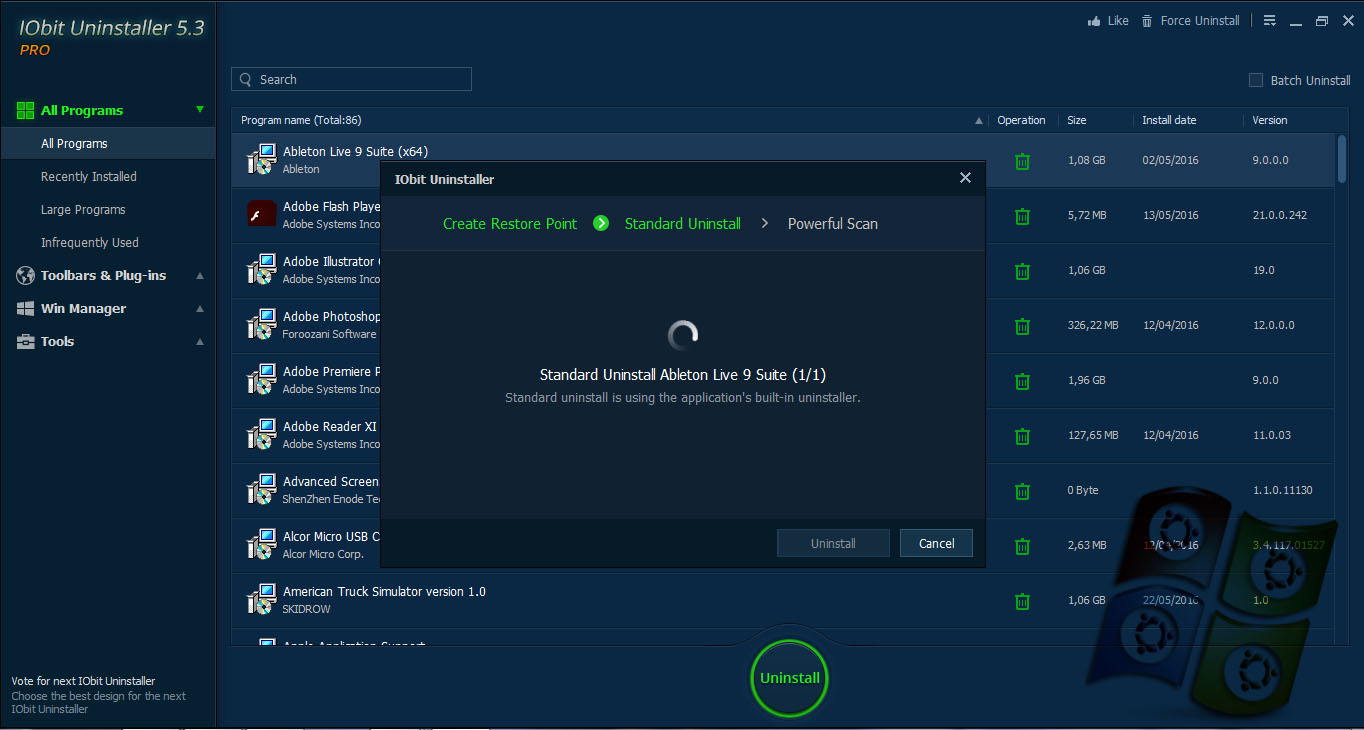Expand the Toolbars & Plug-ins section arrow
The height and width of the screenshot is (730, 1364).
(200, 276)
